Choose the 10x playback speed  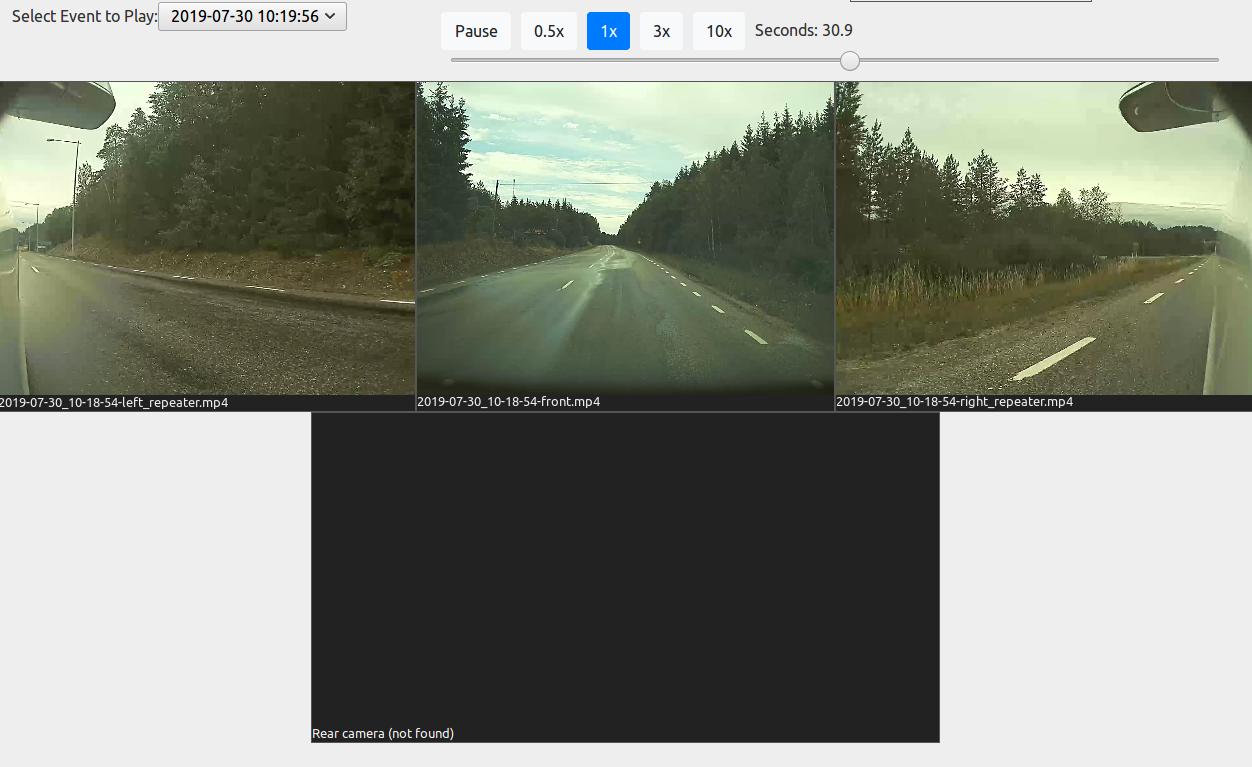point(719,31)
